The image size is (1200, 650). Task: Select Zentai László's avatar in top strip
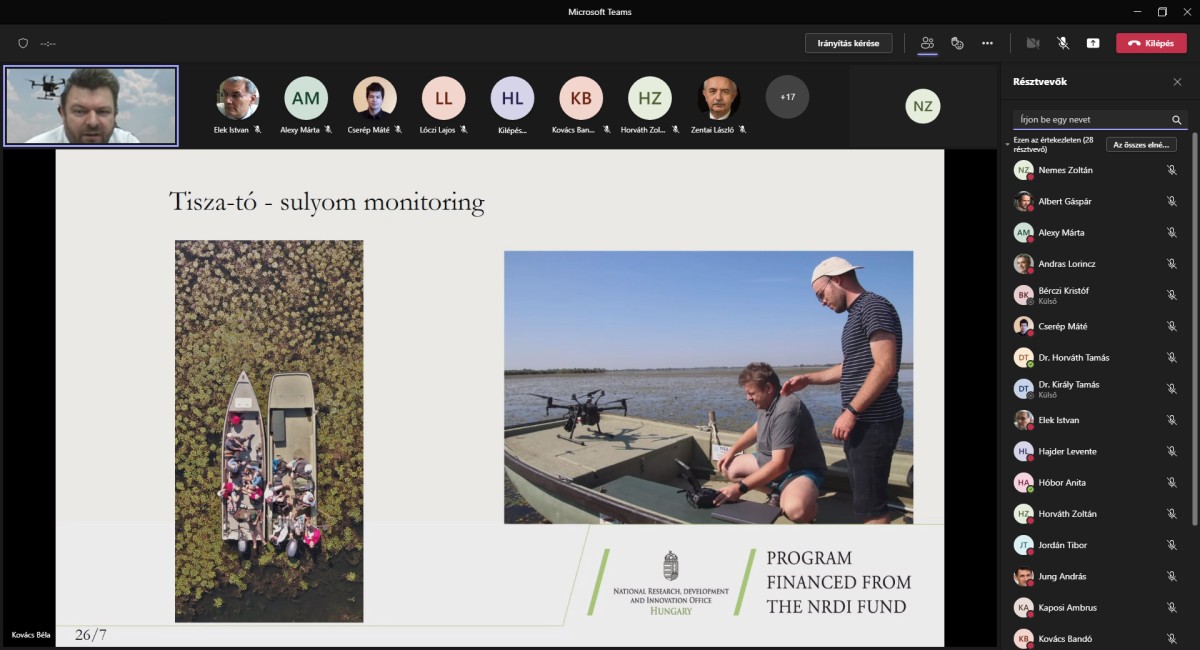[718, 97]
